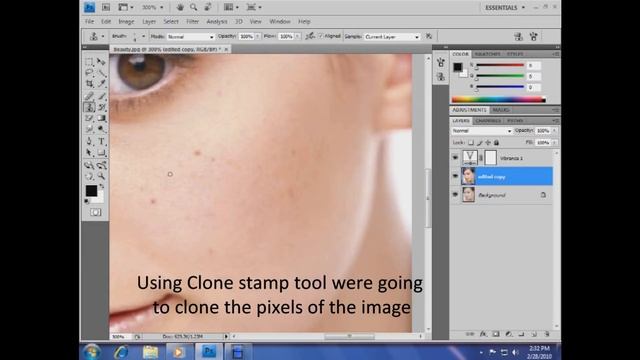Add a layer style (fx) button
This screenshot has height=360, width=640.
(x=483, y=334)
